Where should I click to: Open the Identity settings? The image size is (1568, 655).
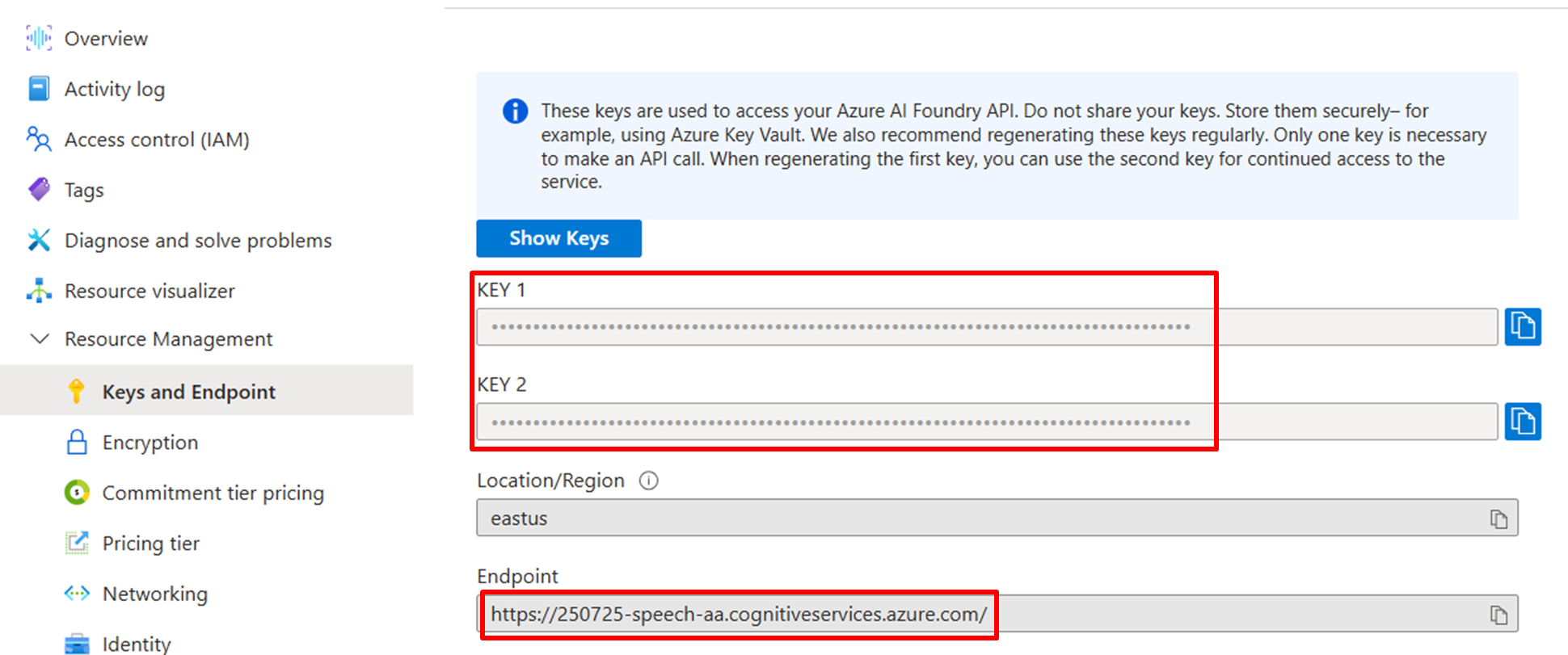(x=136, y=642)
